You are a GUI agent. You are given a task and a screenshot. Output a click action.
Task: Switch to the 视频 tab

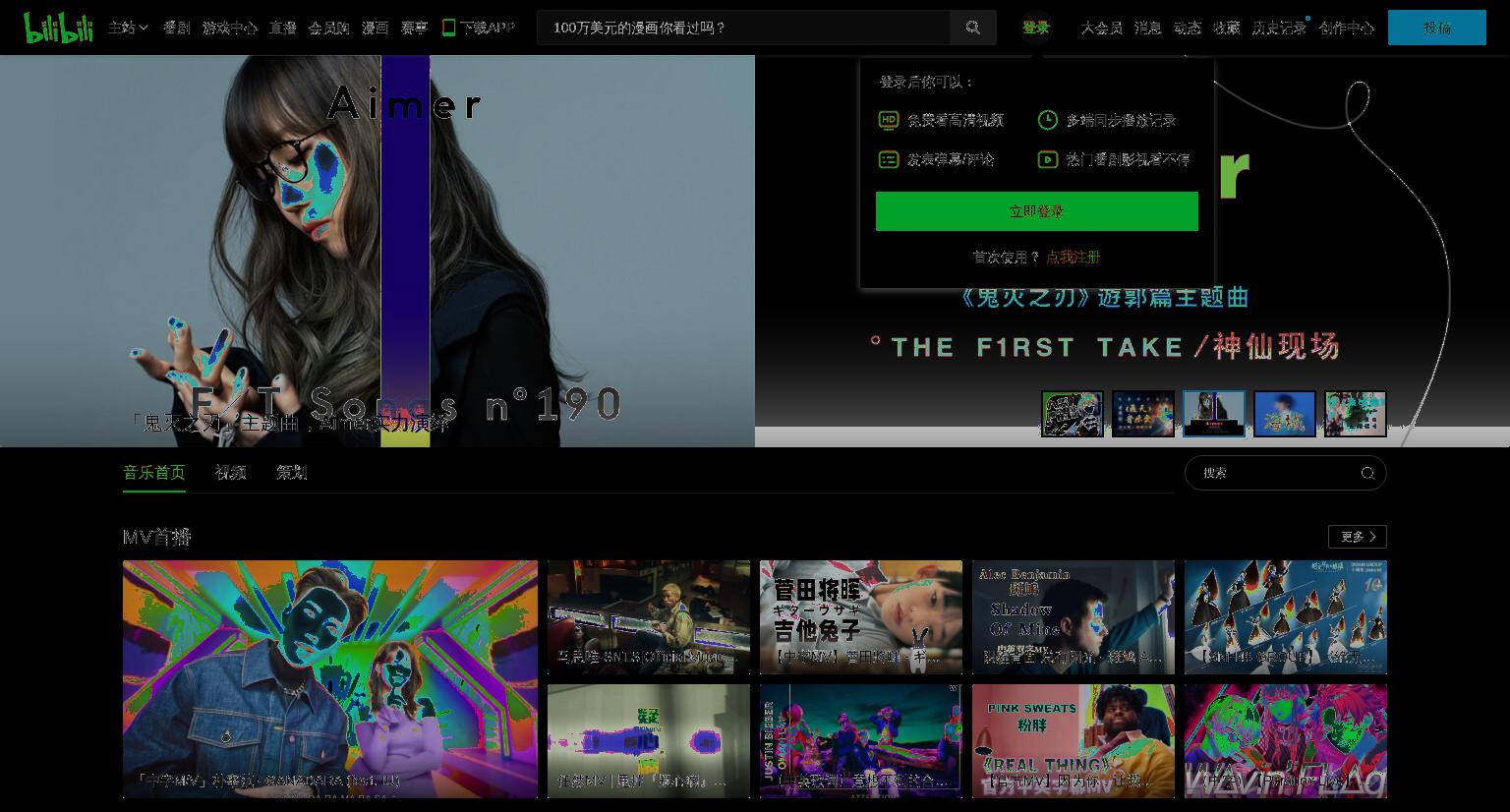click(230, 473)
